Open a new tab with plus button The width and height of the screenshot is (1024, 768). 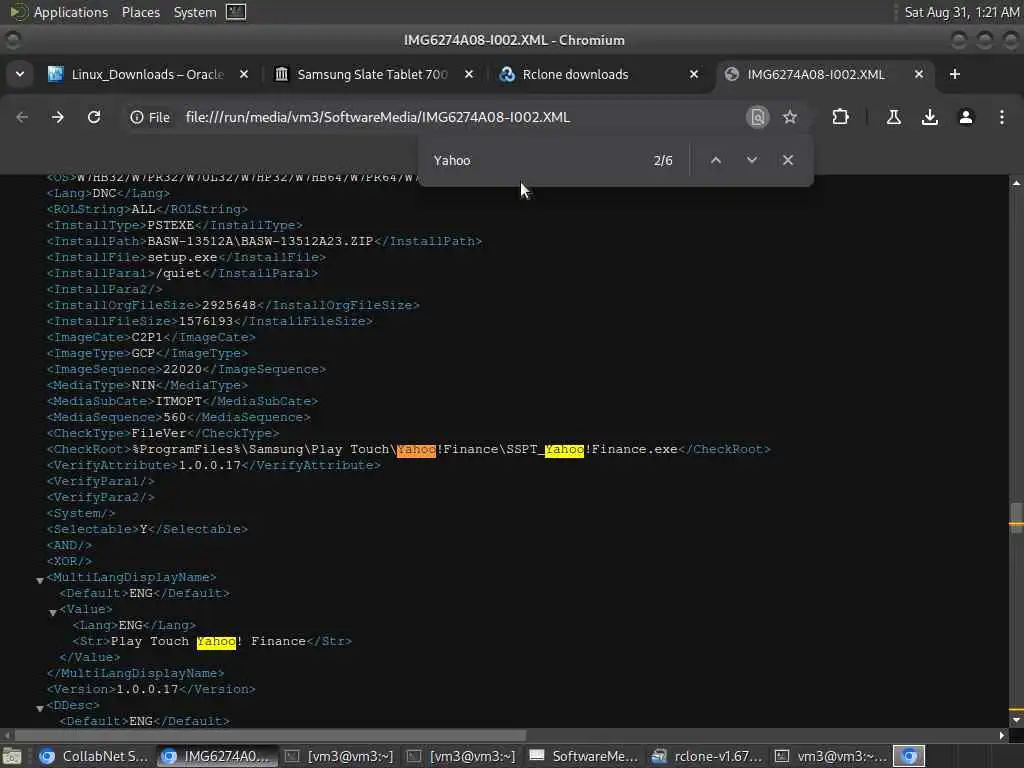(x=955, y=74)
